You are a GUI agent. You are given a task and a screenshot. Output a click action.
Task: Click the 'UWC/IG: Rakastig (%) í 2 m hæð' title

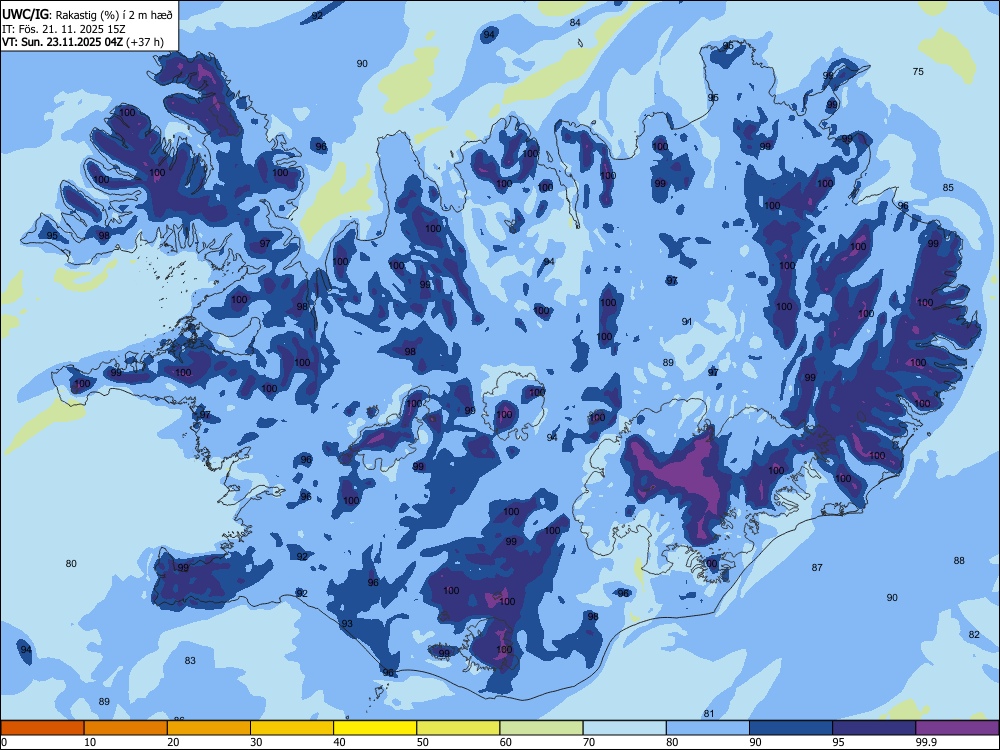[87, 15]
